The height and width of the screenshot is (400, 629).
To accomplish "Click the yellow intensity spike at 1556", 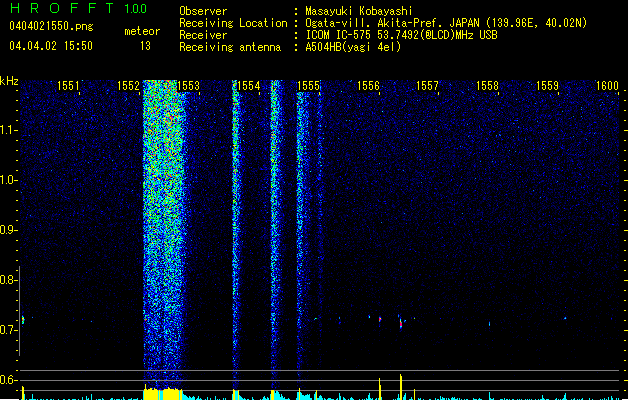I will 379,388.
